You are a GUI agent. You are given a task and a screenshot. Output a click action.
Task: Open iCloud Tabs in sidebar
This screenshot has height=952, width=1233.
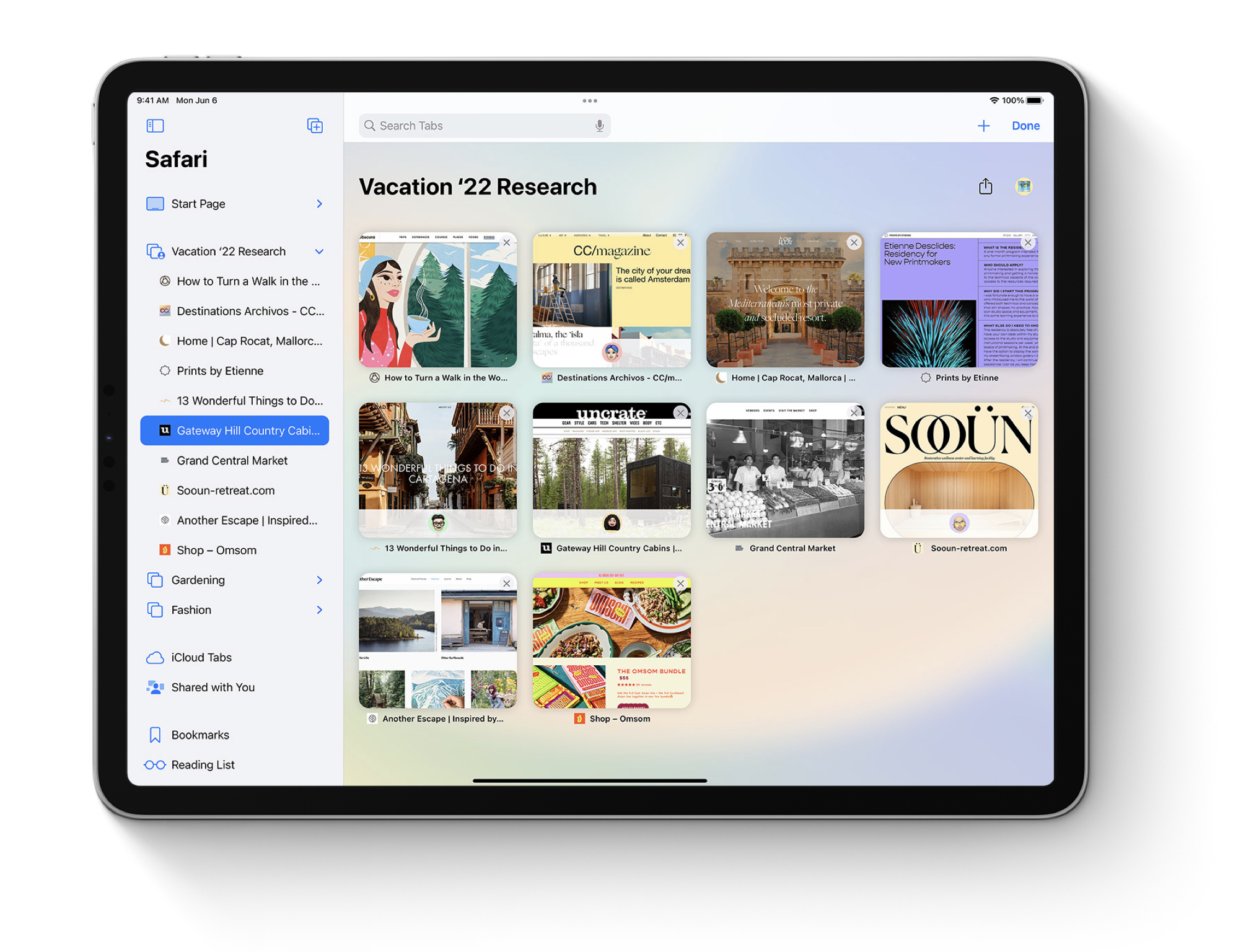pyautogui.click(x=201, y=657)
